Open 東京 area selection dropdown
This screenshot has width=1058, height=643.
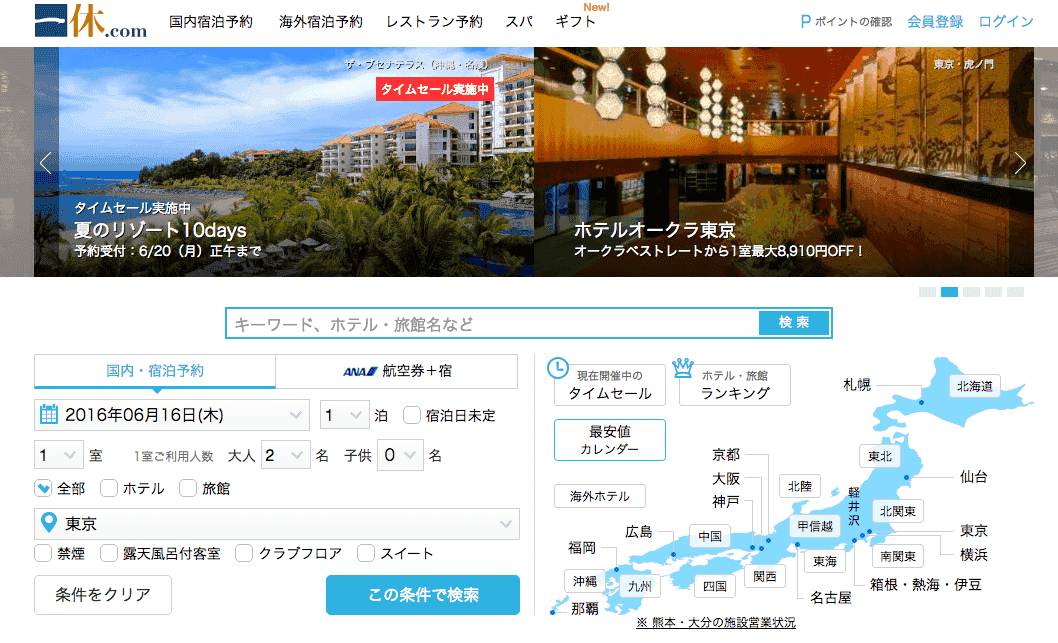click(x=277, y=524)
